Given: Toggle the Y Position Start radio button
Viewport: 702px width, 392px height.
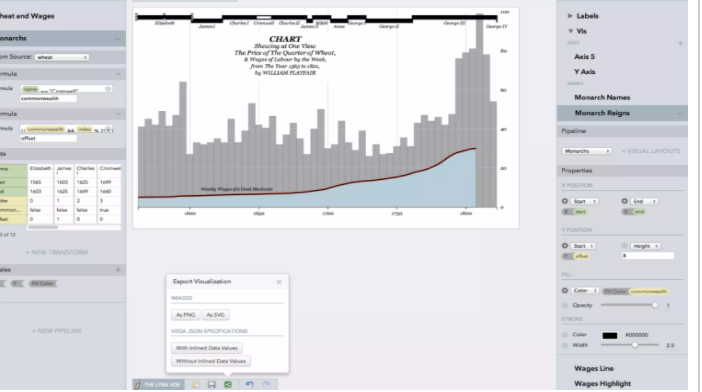Looking at the screenshot, I should 565,246.
